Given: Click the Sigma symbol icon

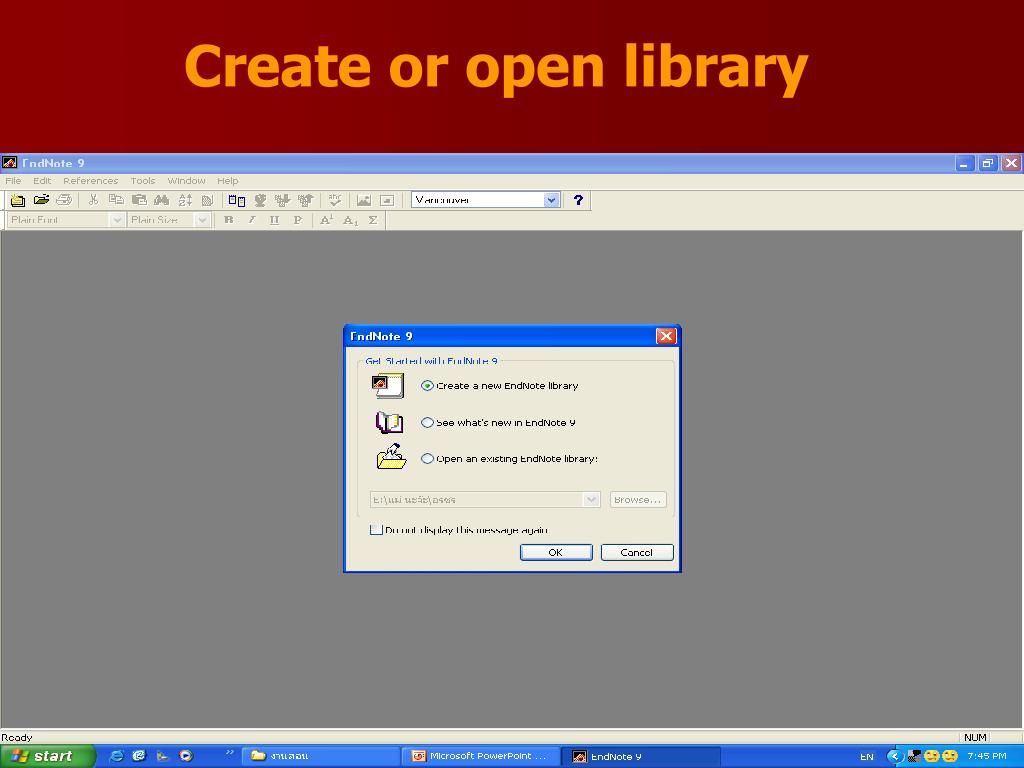Looking at the screenshot, I should [373, 220].
